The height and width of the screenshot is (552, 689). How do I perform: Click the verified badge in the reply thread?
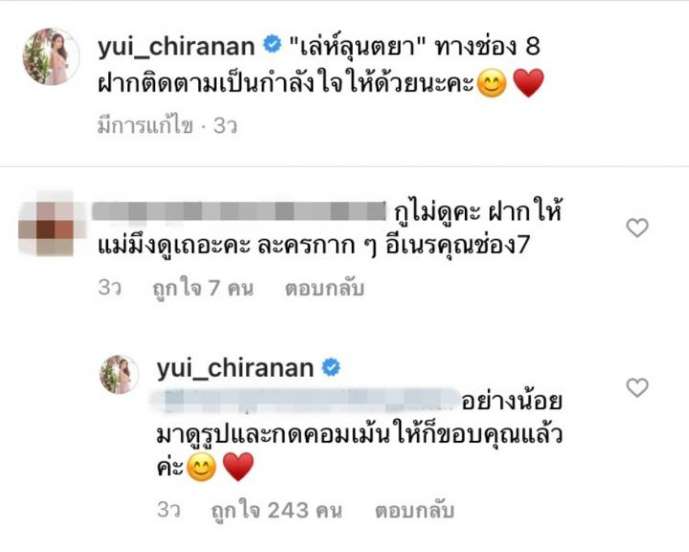pyautogui.click(x=331, y=367)
